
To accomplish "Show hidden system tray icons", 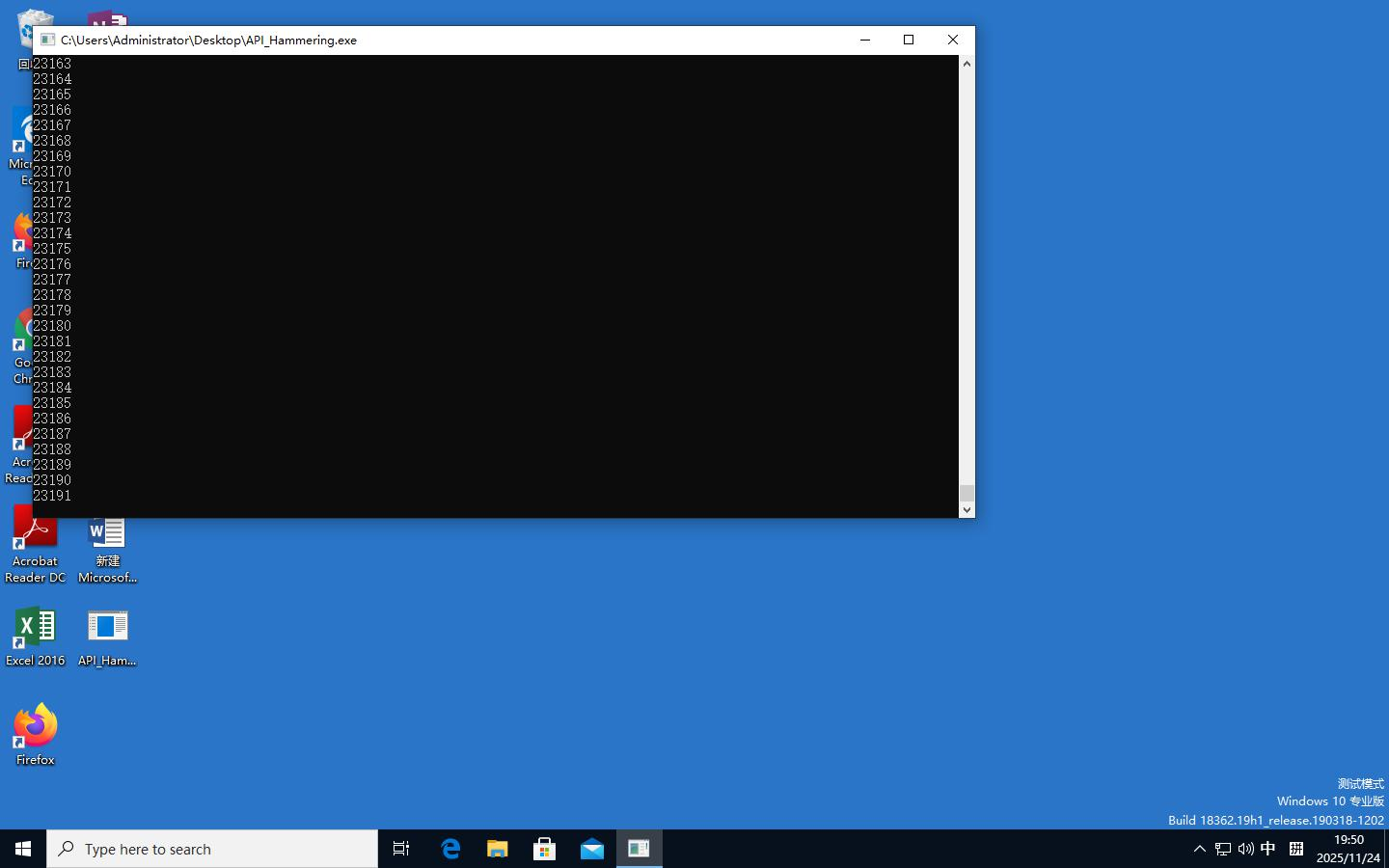I will [x=1200, y=849].
